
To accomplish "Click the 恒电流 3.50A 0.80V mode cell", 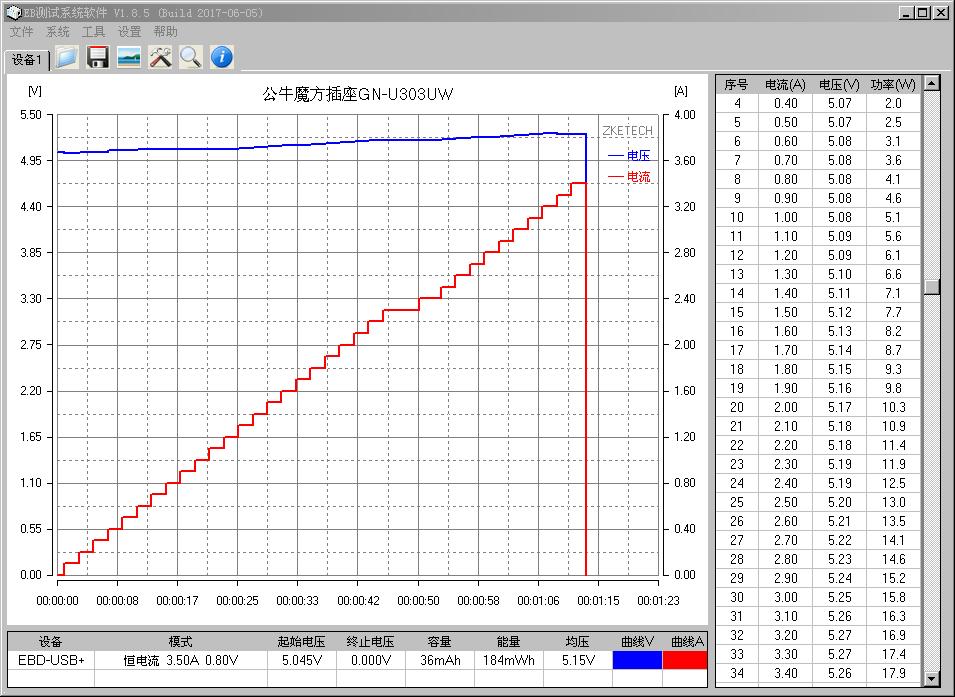I will tap(181, 660).
